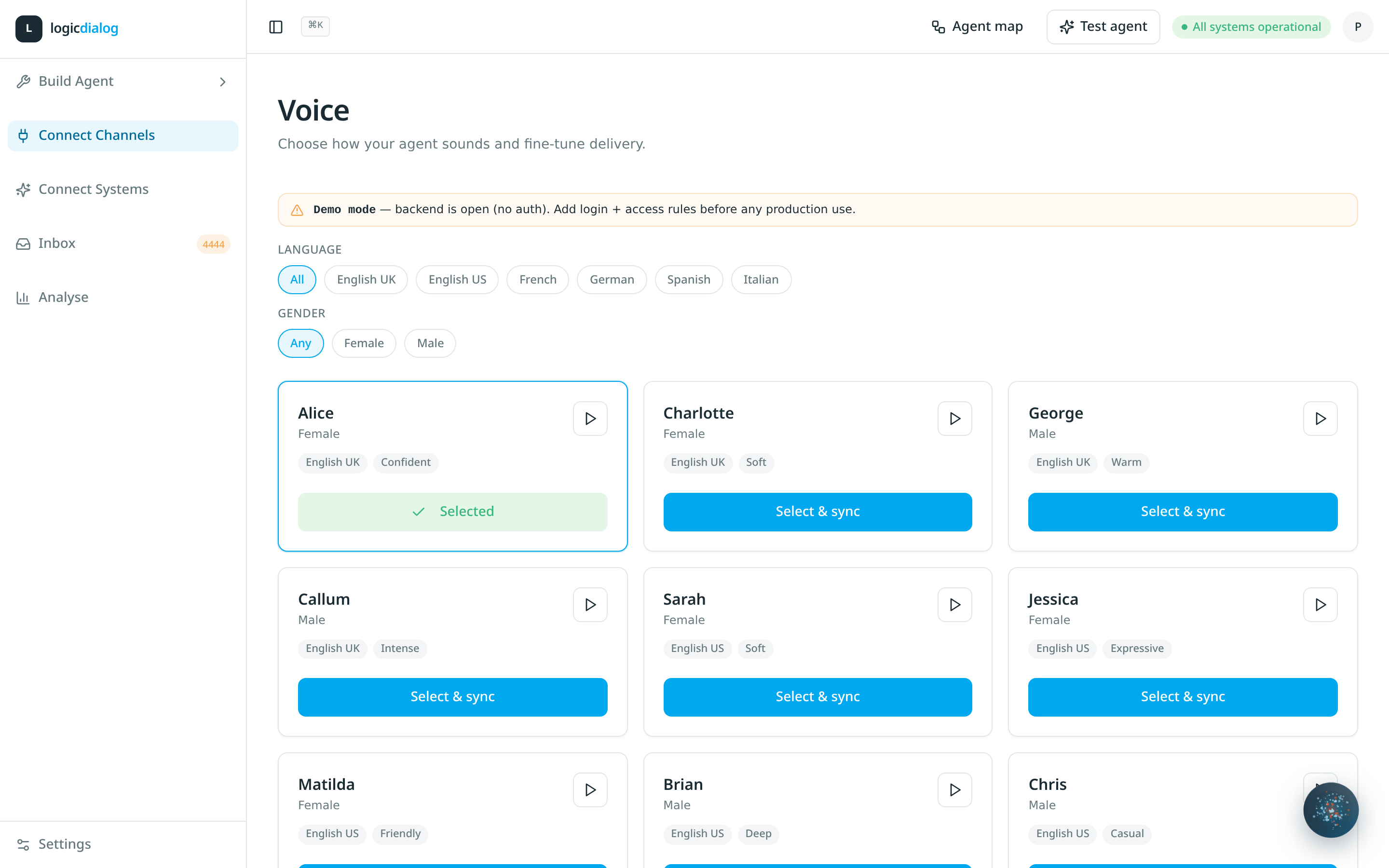
Task: Click the Soft tag on Charlotte card
Action: (x=756, y=463)
